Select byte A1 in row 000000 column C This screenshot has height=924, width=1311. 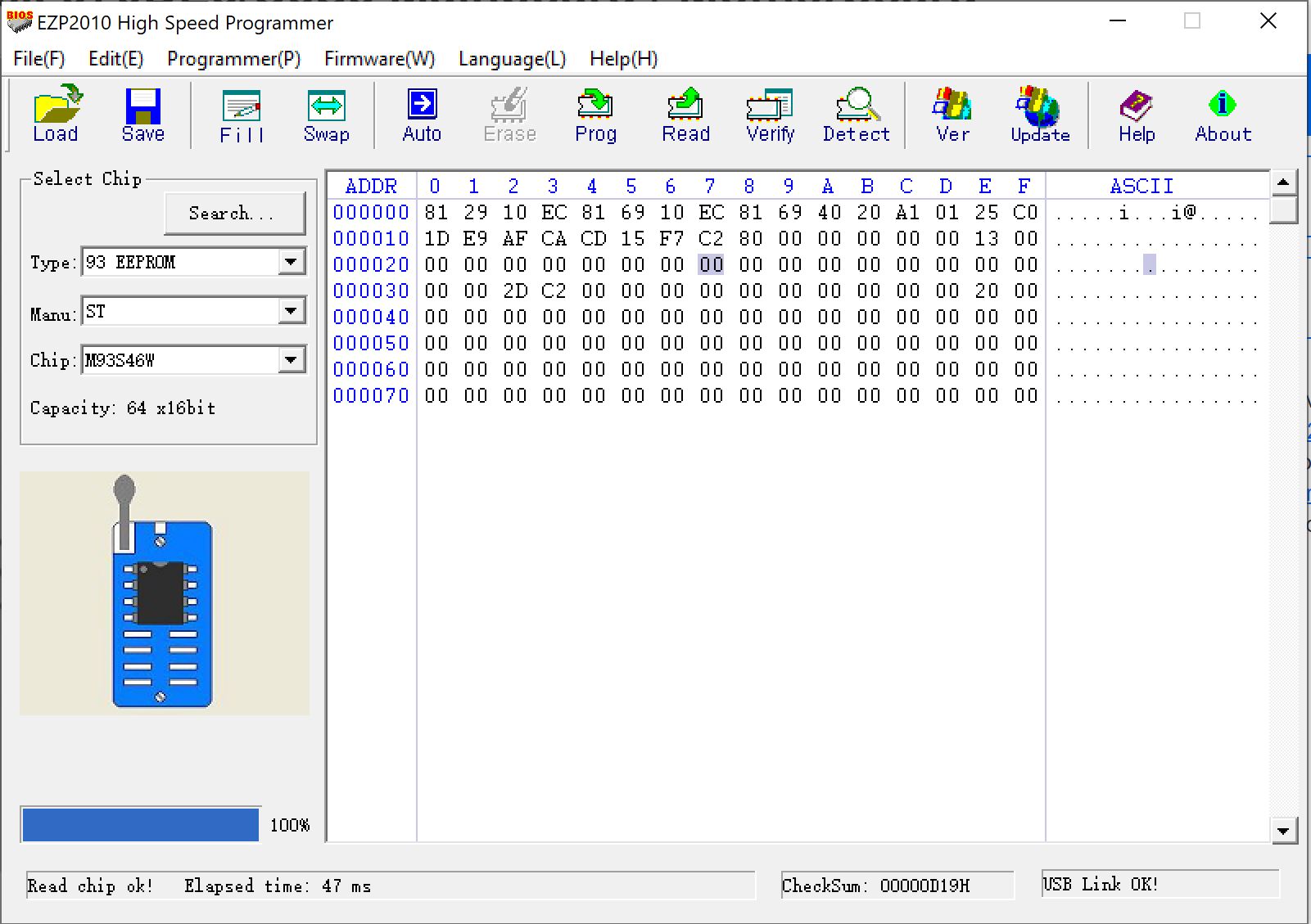pyautogui.click(x=907, y=212)
